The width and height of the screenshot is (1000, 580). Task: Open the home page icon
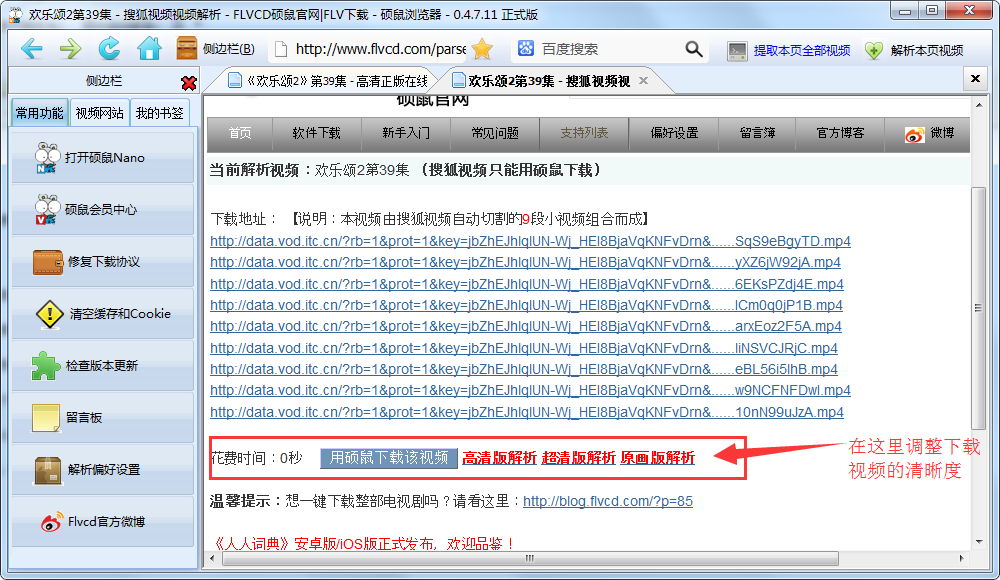(x=149, y=49)
